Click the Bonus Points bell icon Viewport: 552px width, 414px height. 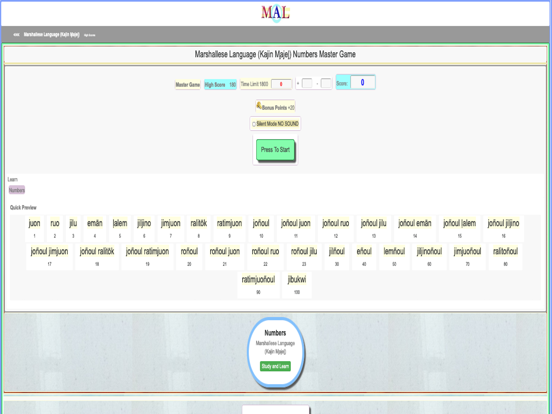(x=259, y=105)
